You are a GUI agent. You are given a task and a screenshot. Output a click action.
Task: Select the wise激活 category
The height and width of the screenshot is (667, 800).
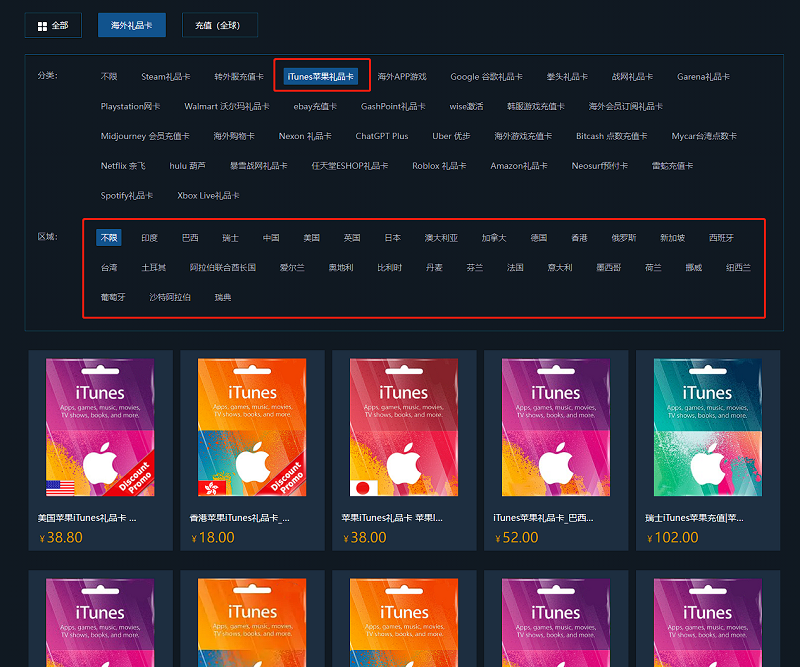466,106
